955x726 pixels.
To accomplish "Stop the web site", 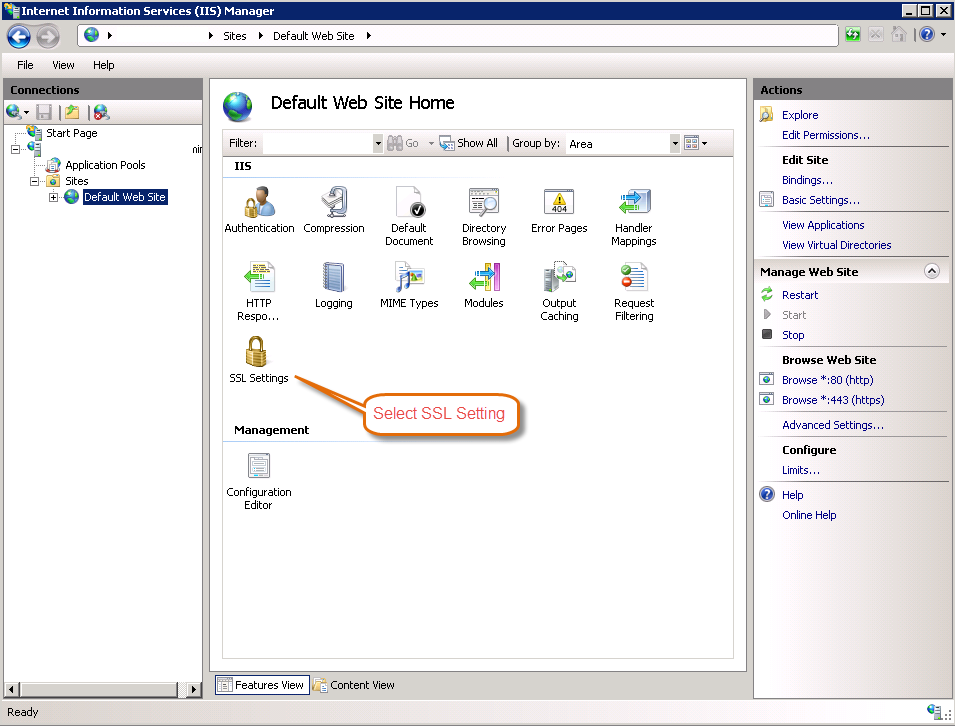I will click(793, 336).
